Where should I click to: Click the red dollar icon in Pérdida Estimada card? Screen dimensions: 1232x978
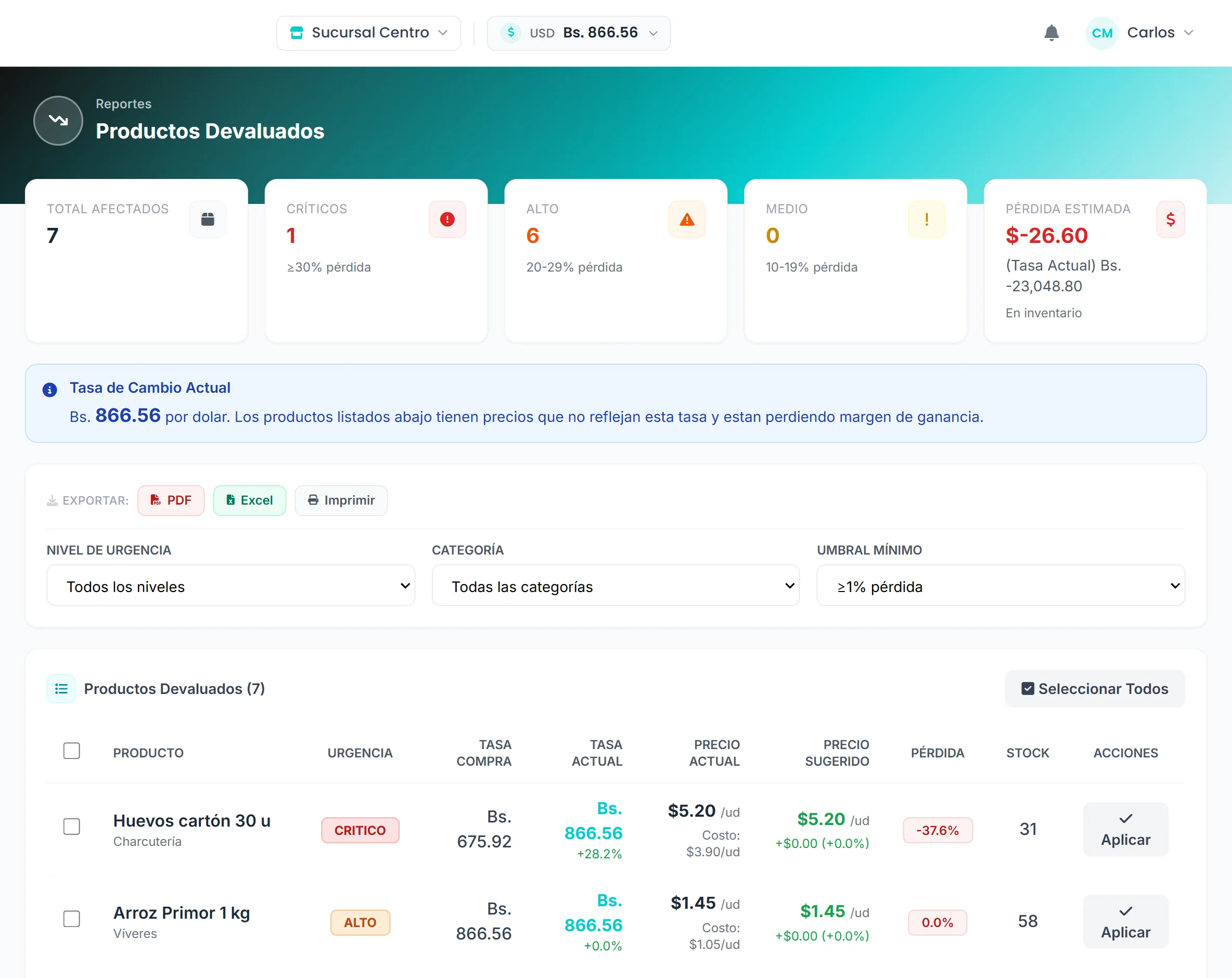[1170, 219]
